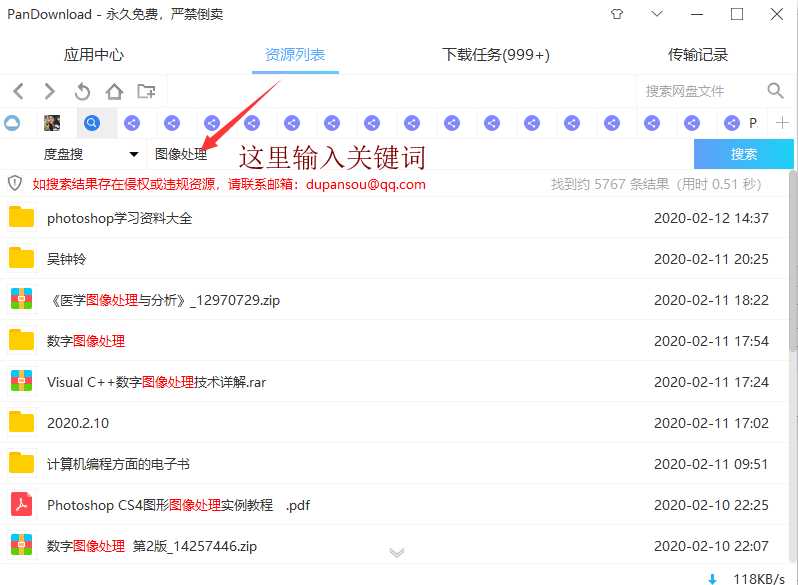798x585 pixels.
Task: Select the blue search tab icon
Action: 92,123
